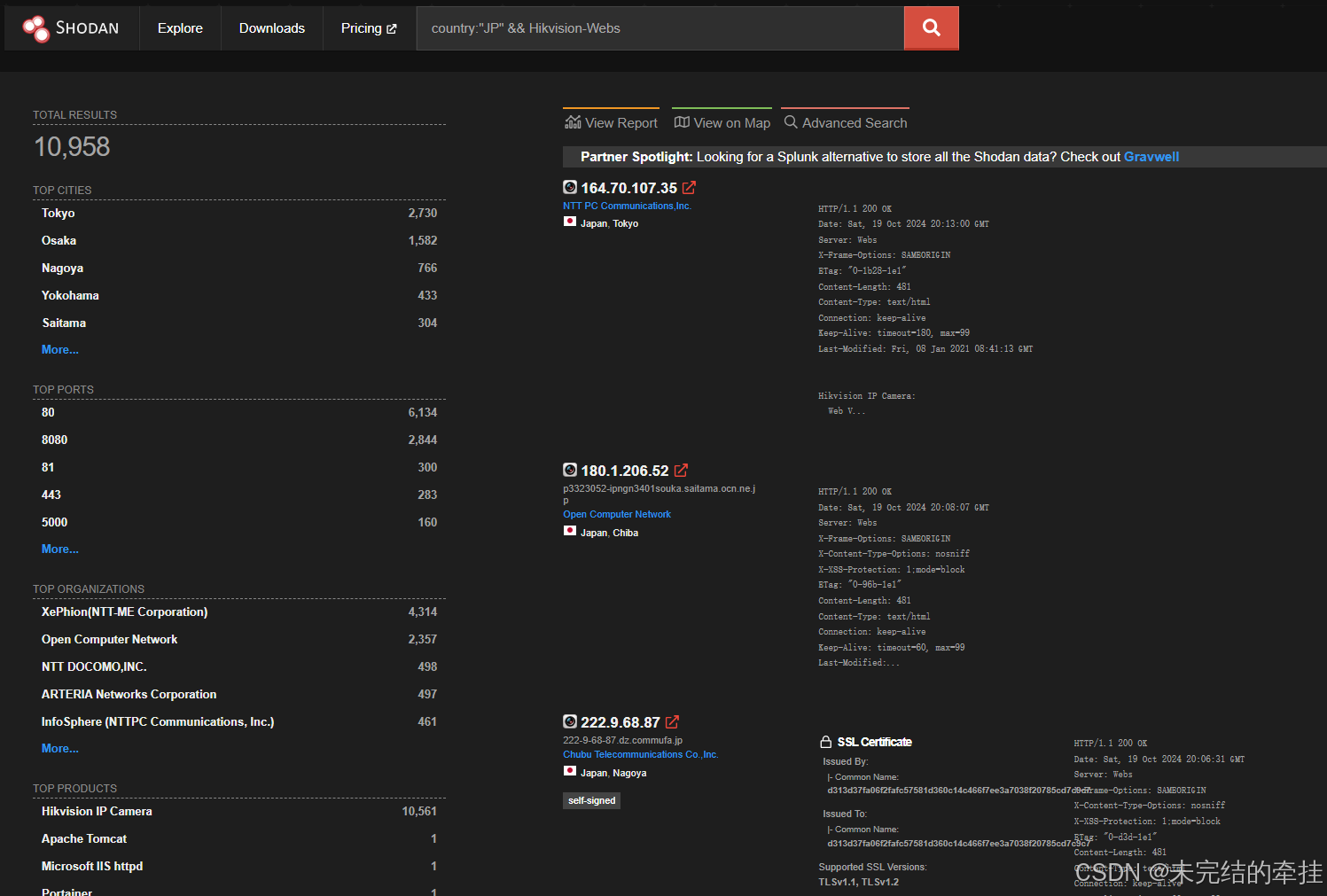Filter by Hikvision IP Camera product
This screenshot has height=896, width=1327.
[239, 811]
